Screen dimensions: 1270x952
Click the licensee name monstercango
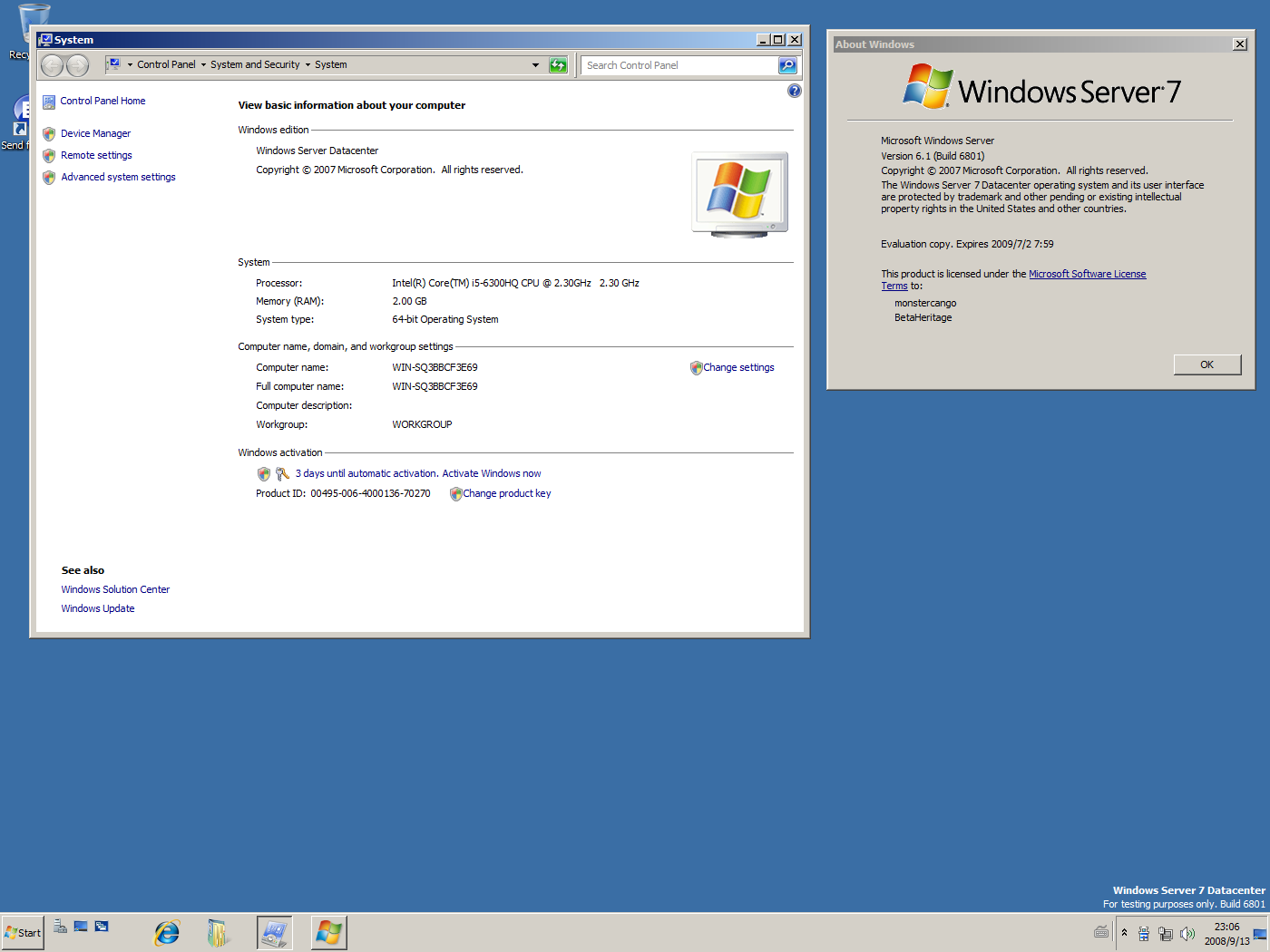[x=925, y=304]
